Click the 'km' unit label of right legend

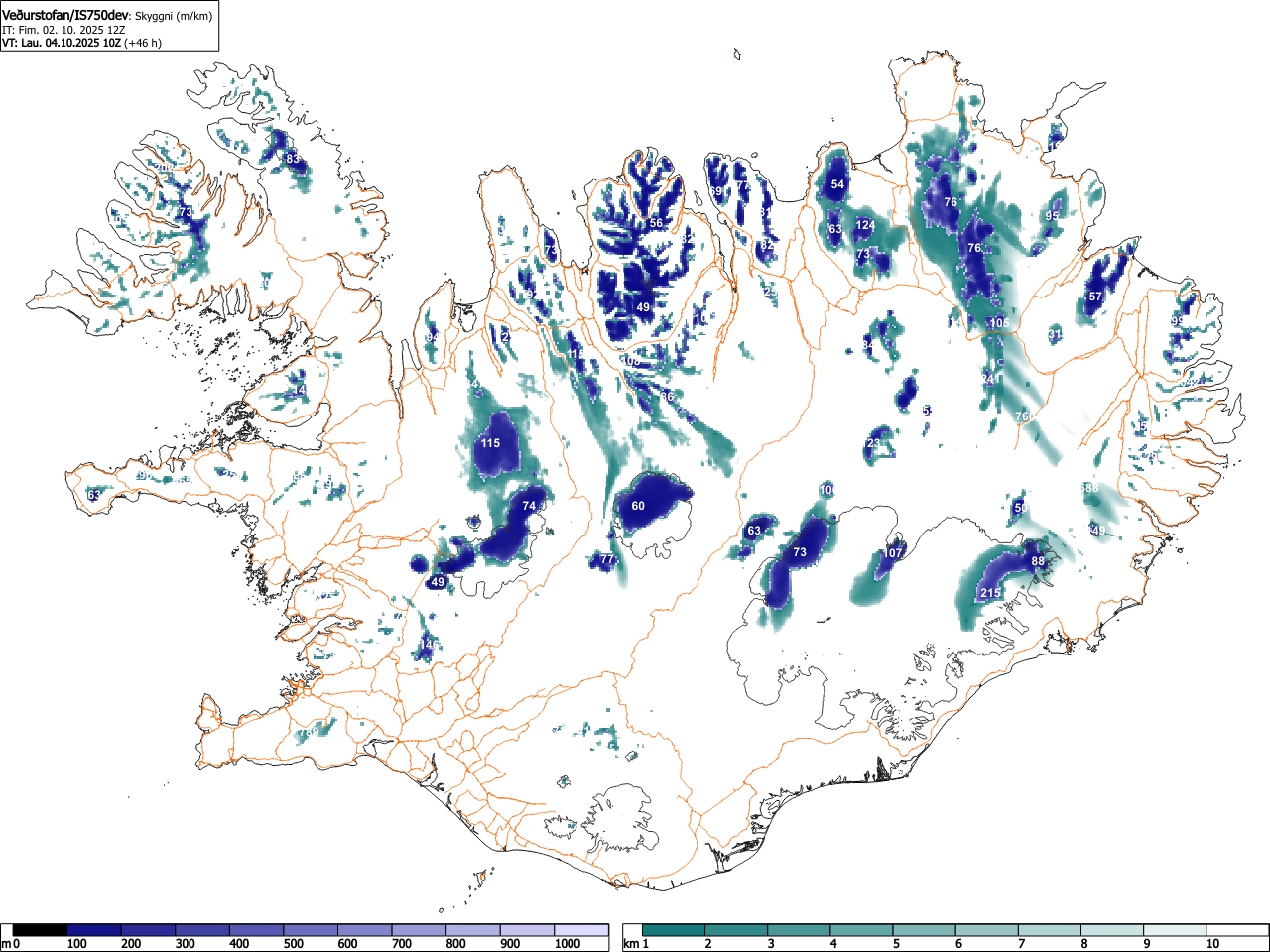[631, 944]
